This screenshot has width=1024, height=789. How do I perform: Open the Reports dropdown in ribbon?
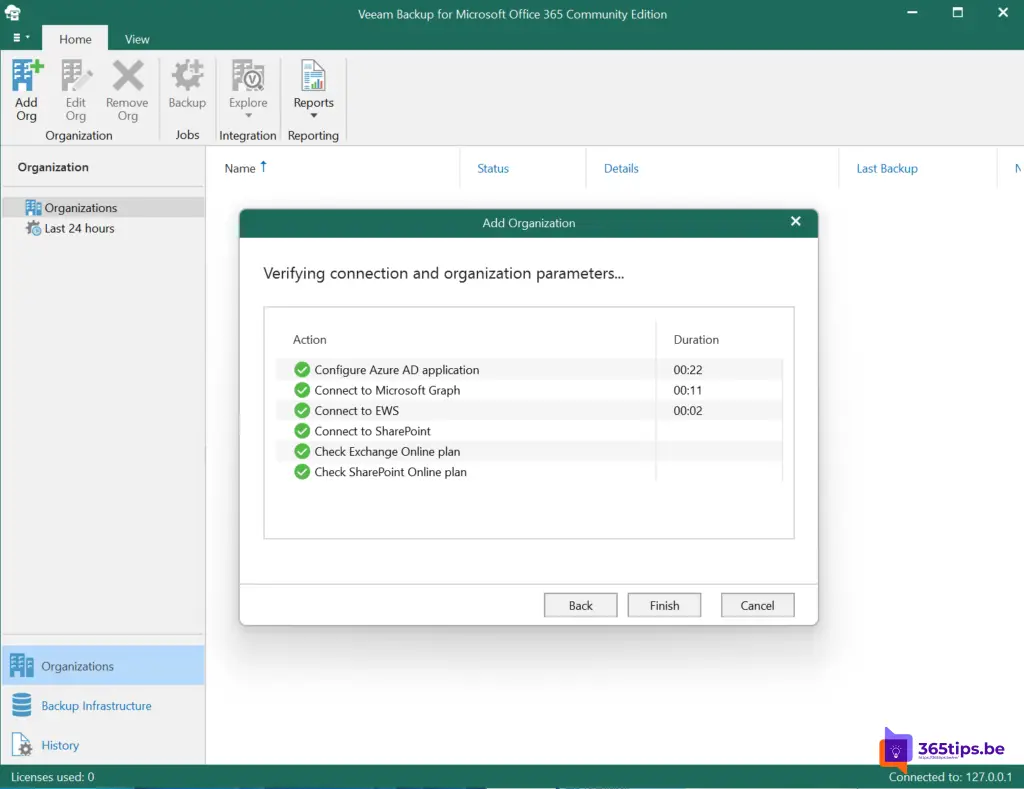pyautogui.click(x=313, y=89)
